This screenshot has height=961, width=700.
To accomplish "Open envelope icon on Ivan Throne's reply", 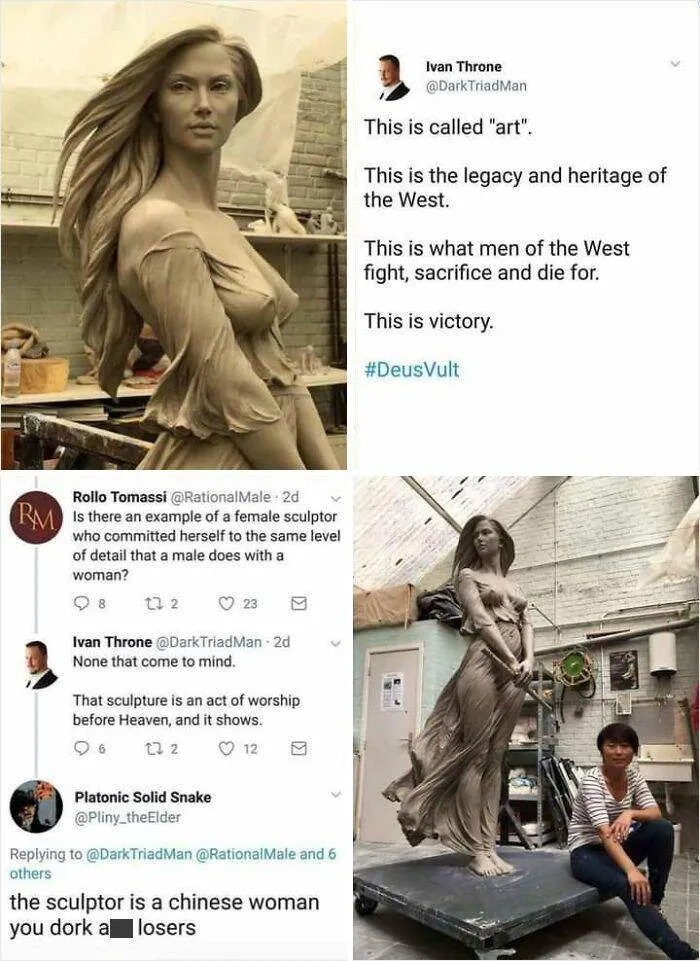I will tap(299, 748).
